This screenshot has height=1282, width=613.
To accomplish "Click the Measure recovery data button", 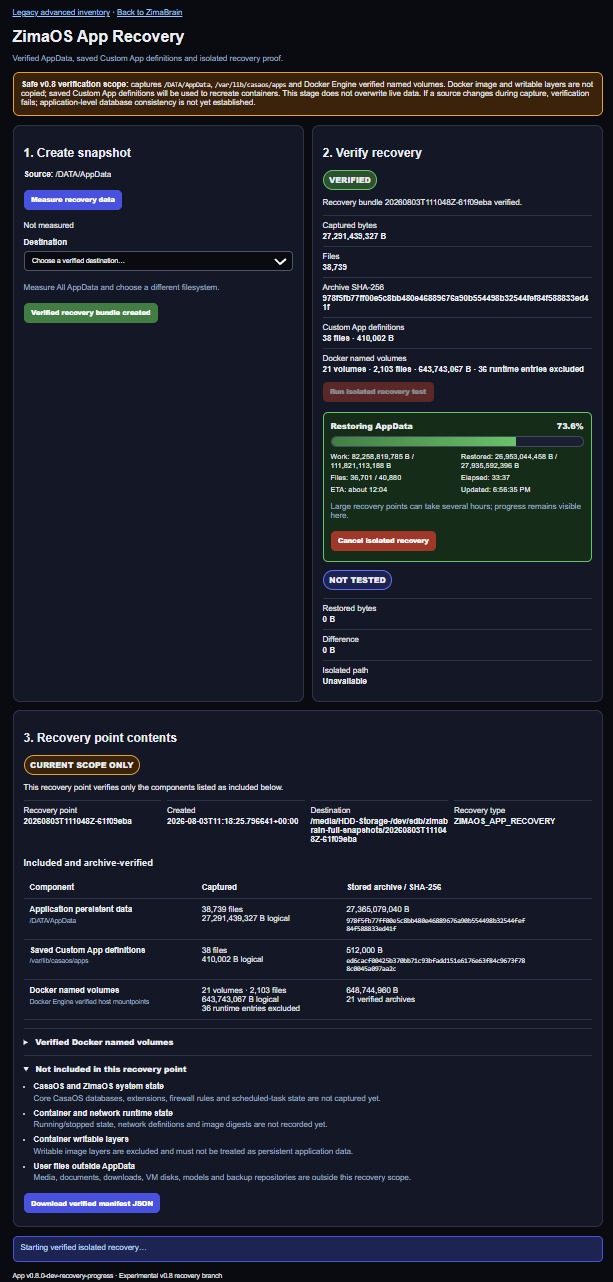I will click(73, 200).
